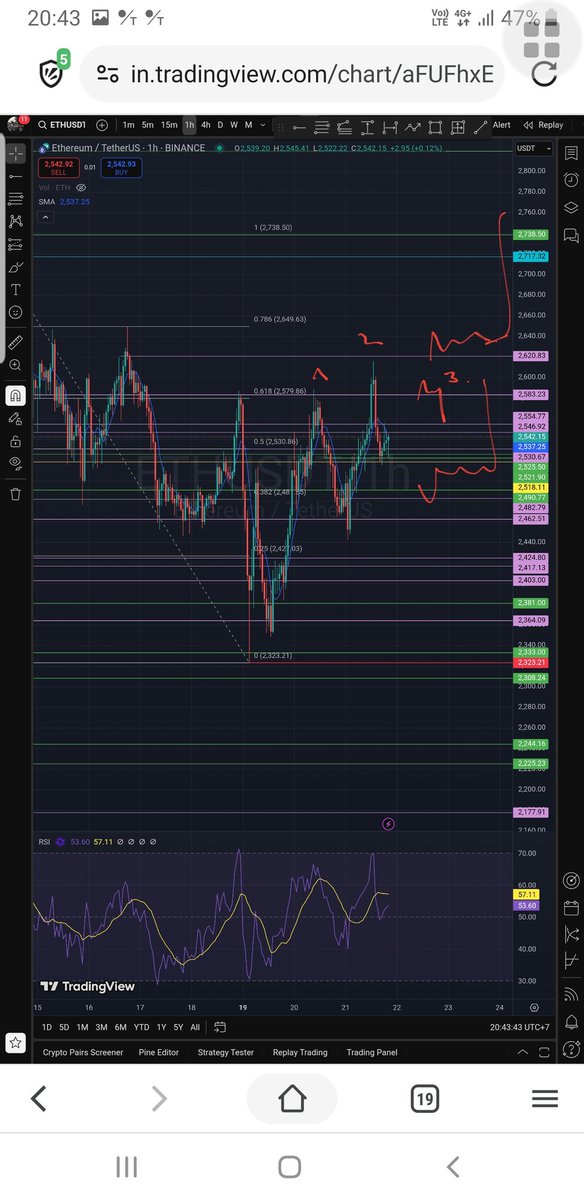Click the blue BUY 2,542.93 button
Image resolution: width=584 pixels, height=1200 pixels.
(x=121, y=168)
